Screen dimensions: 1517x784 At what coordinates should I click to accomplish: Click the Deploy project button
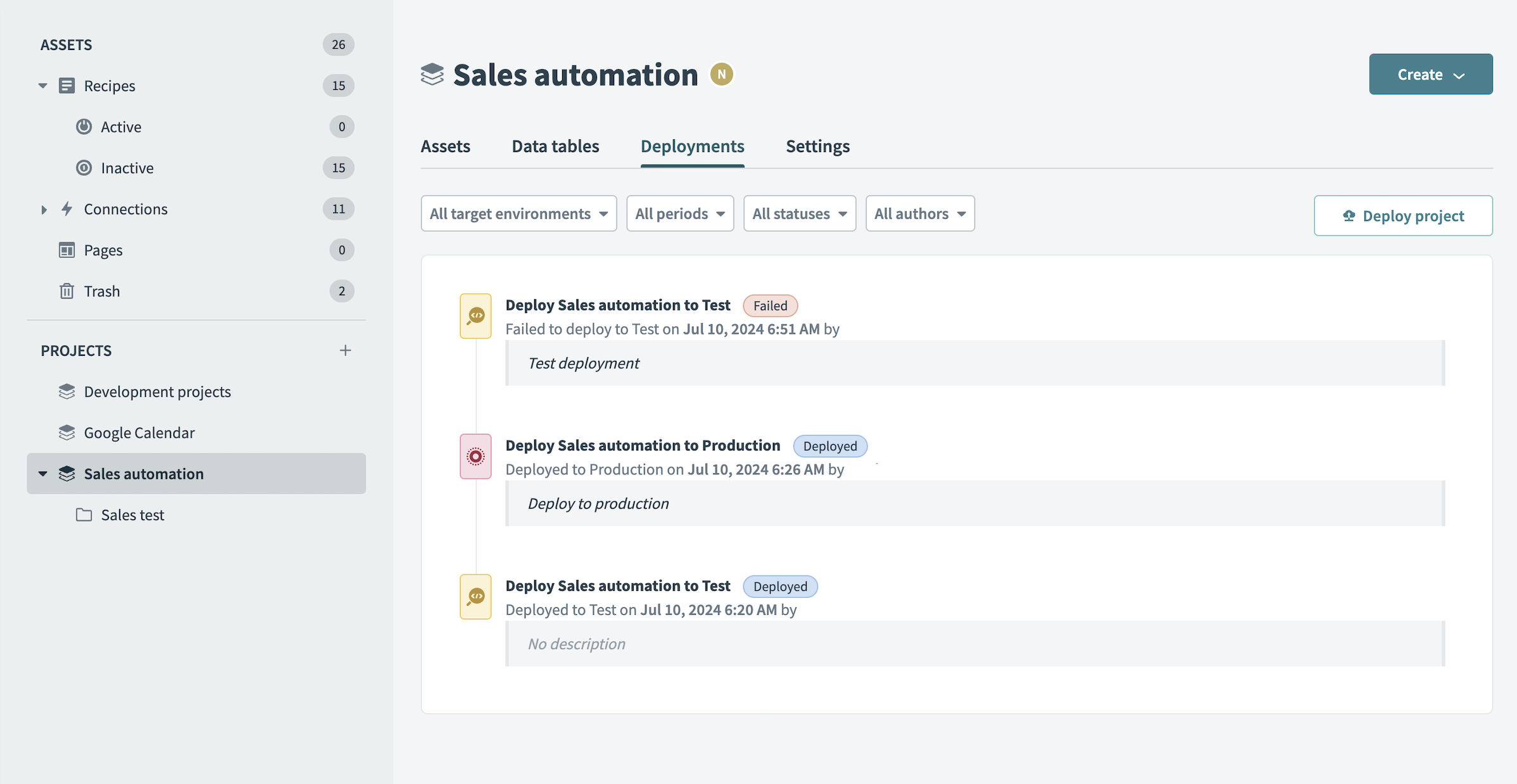click(1403, 215)
